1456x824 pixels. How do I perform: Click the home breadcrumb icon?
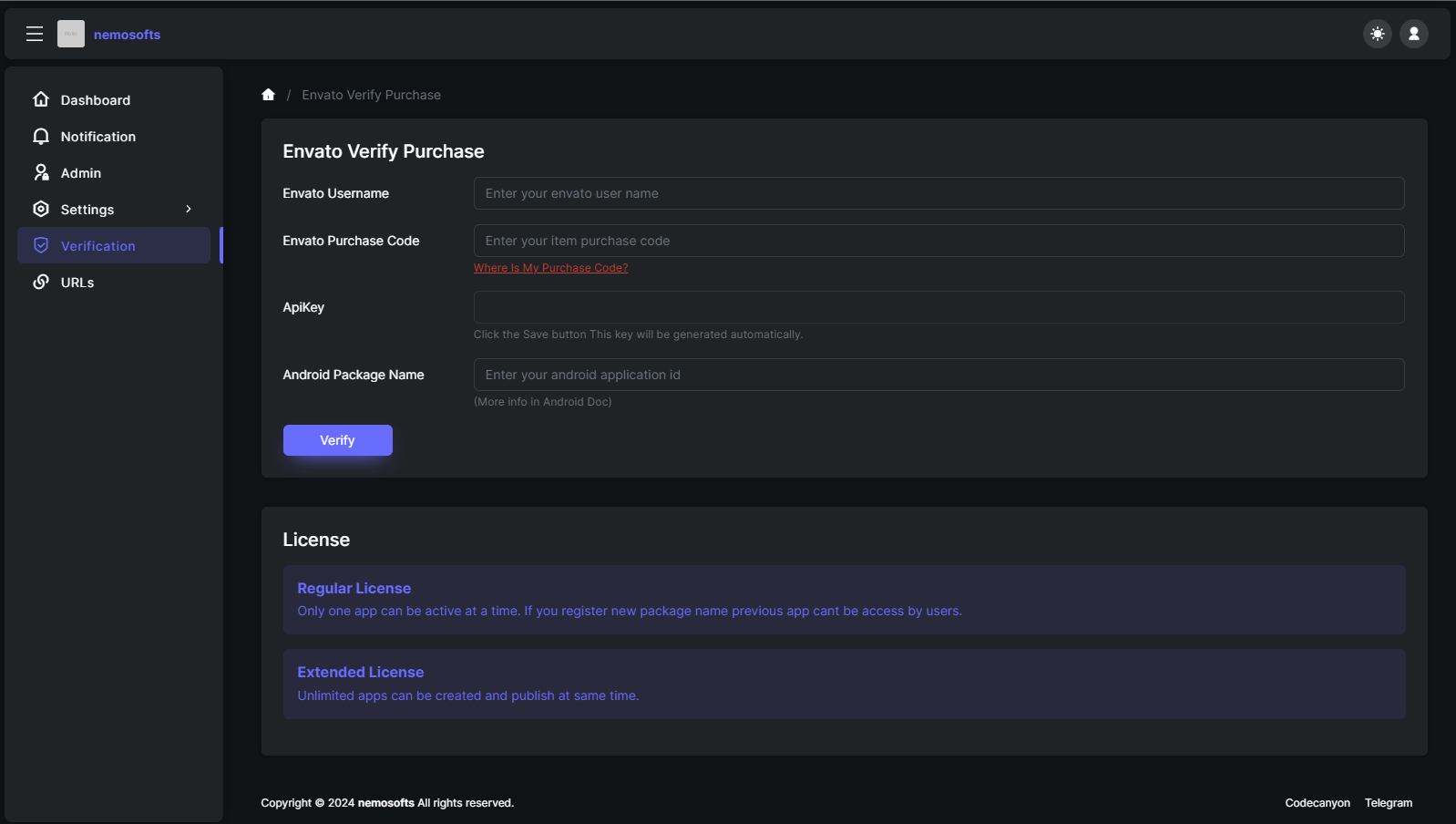268,95
